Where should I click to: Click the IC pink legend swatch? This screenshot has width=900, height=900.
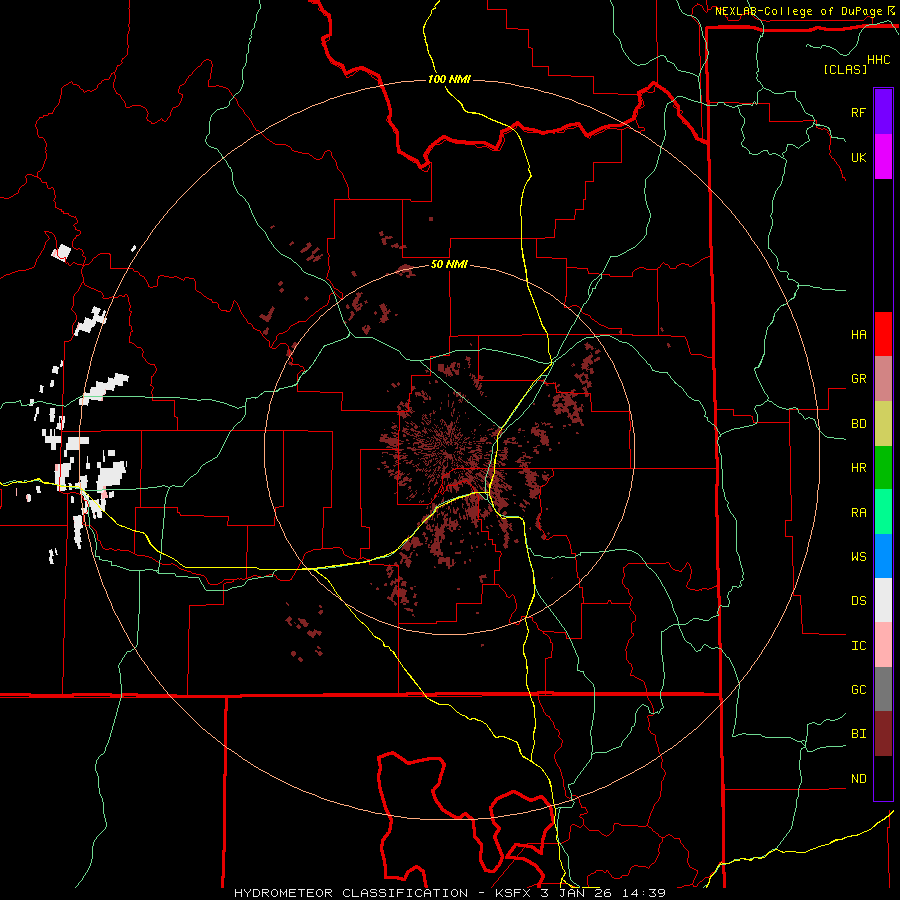click(x=883, y=645)
